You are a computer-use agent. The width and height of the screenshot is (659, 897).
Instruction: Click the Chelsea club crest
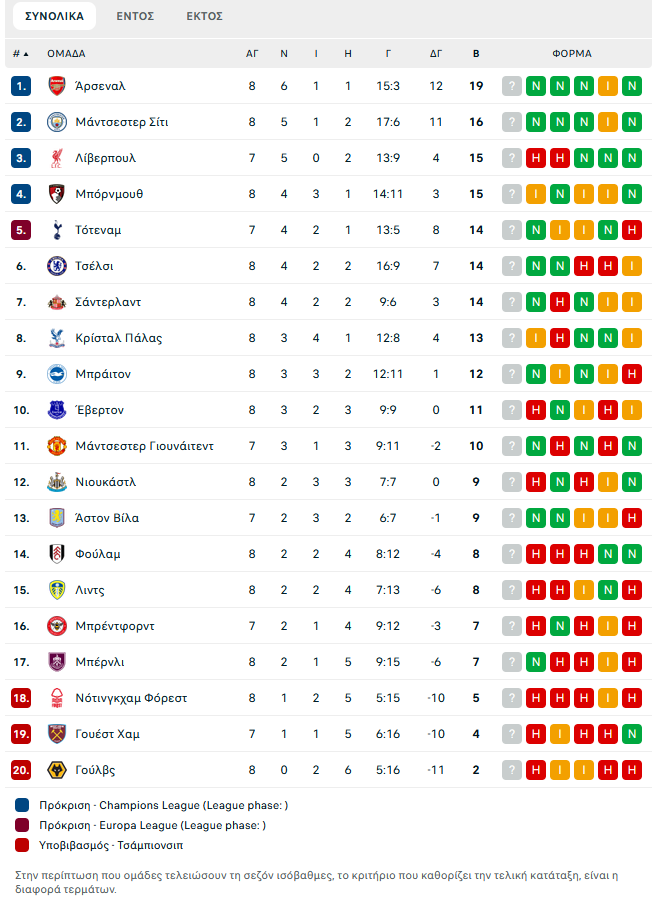click(x=56, y=266)
